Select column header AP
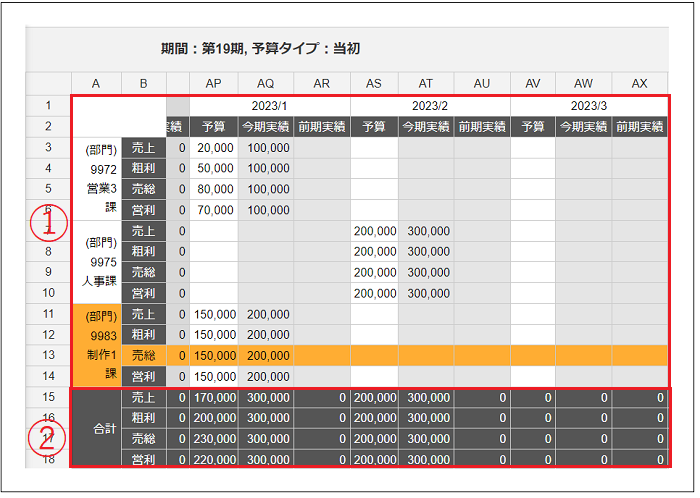700x498 pixels. pos(214,83)
